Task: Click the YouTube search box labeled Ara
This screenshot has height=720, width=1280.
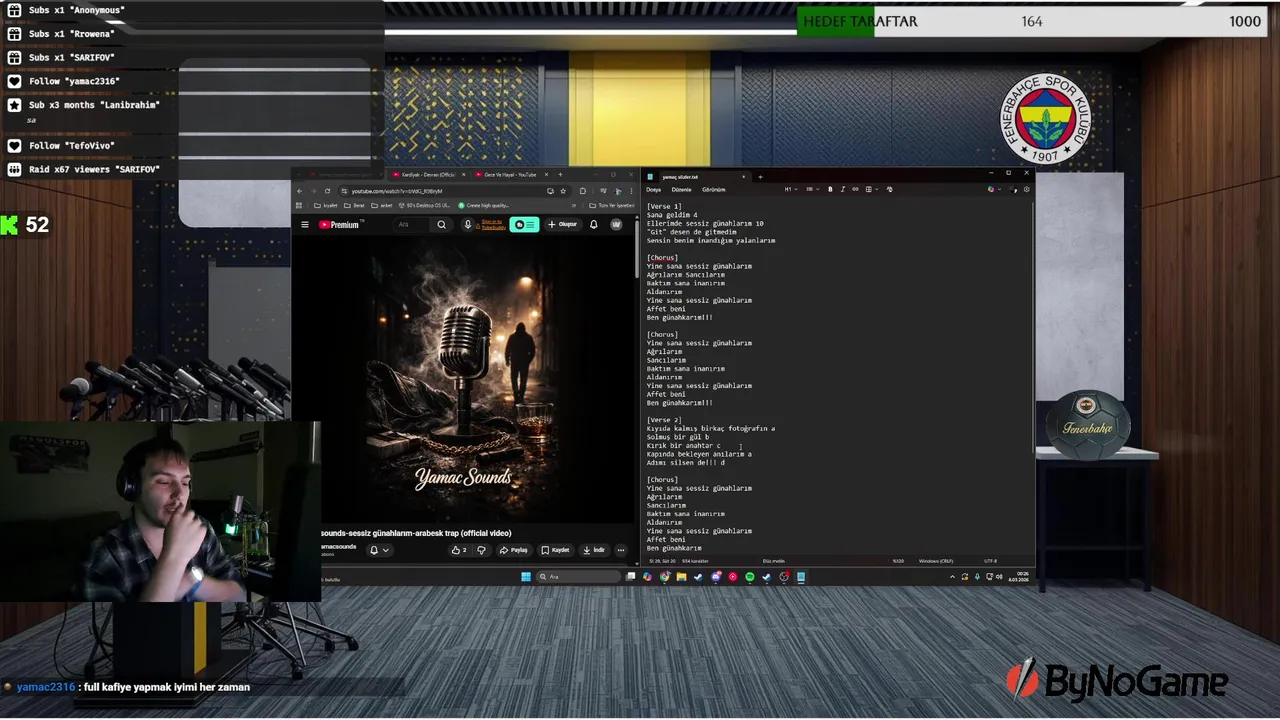Action: tap(410, 225)
